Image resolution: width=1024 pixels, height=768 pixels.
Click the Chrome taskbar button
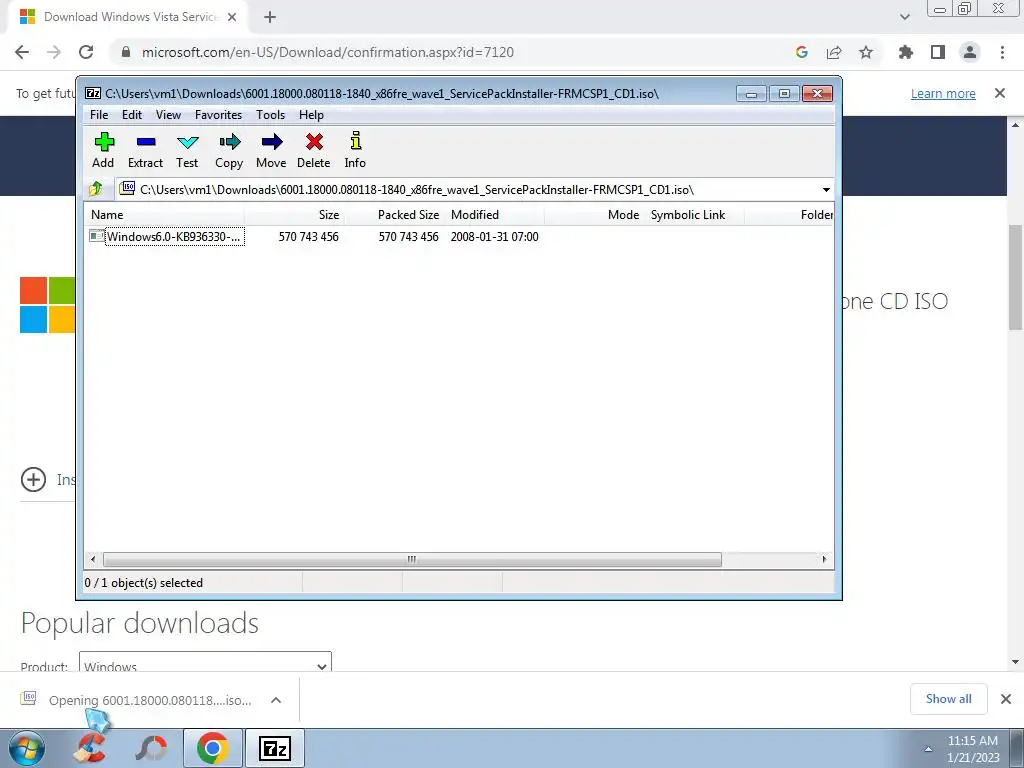pyautogui.click(x=212, y=748)
